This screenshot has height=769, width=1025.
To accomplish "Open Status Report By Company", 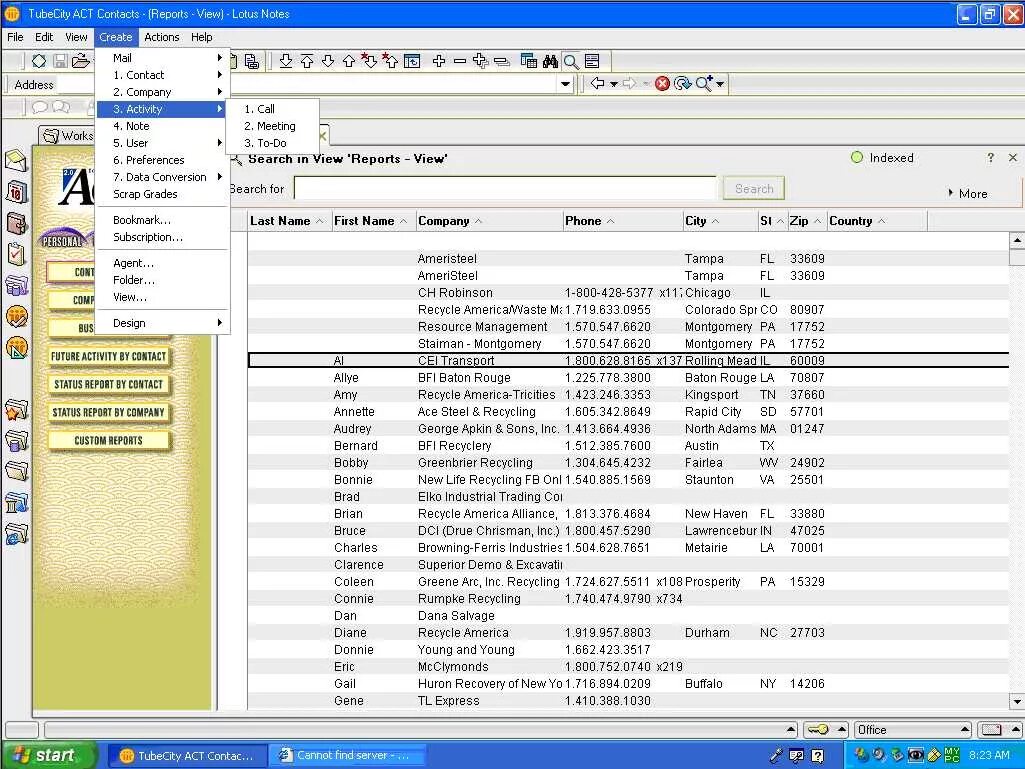I will coord(109,413).
